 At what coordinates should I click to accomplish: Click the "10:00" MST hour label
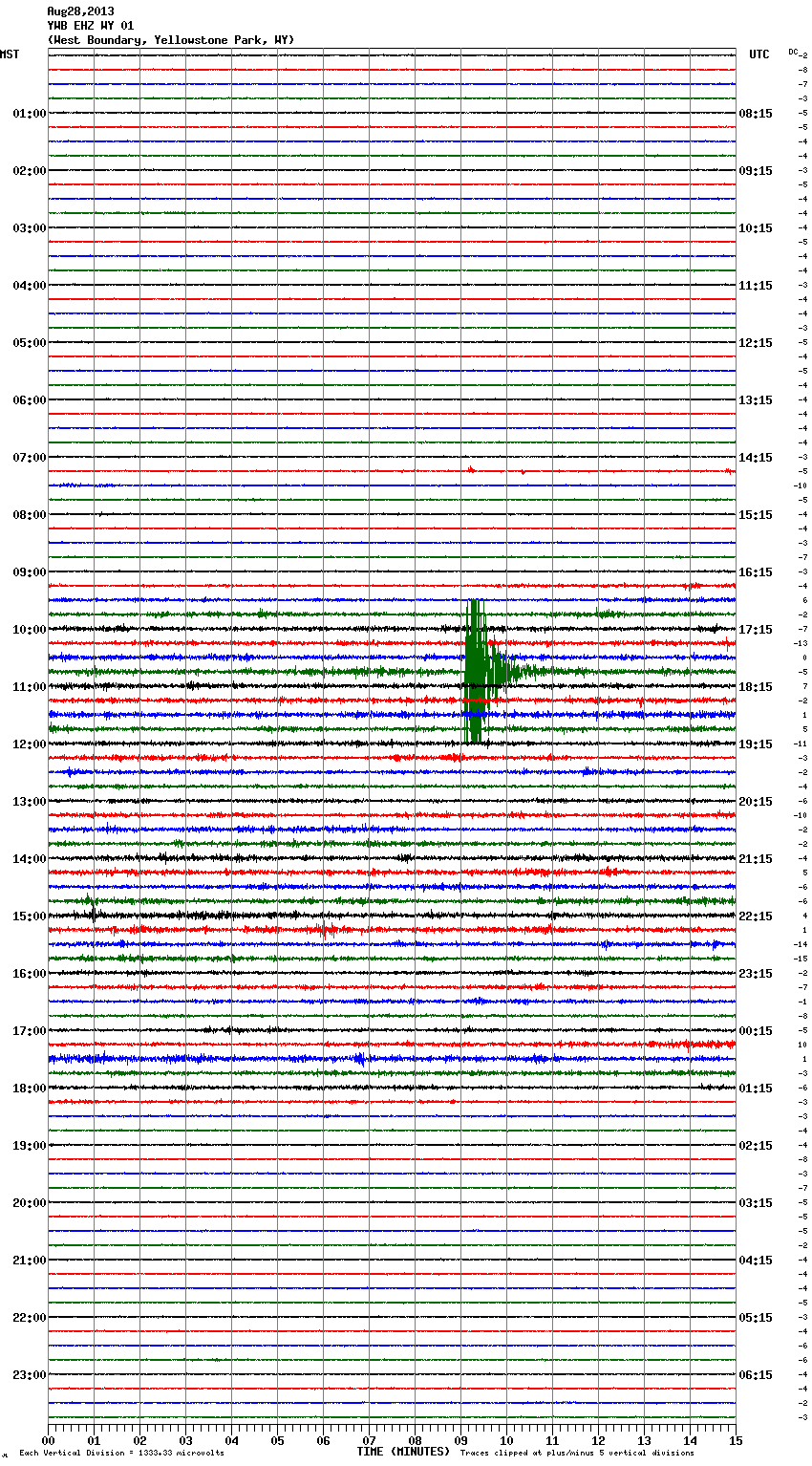30,630
